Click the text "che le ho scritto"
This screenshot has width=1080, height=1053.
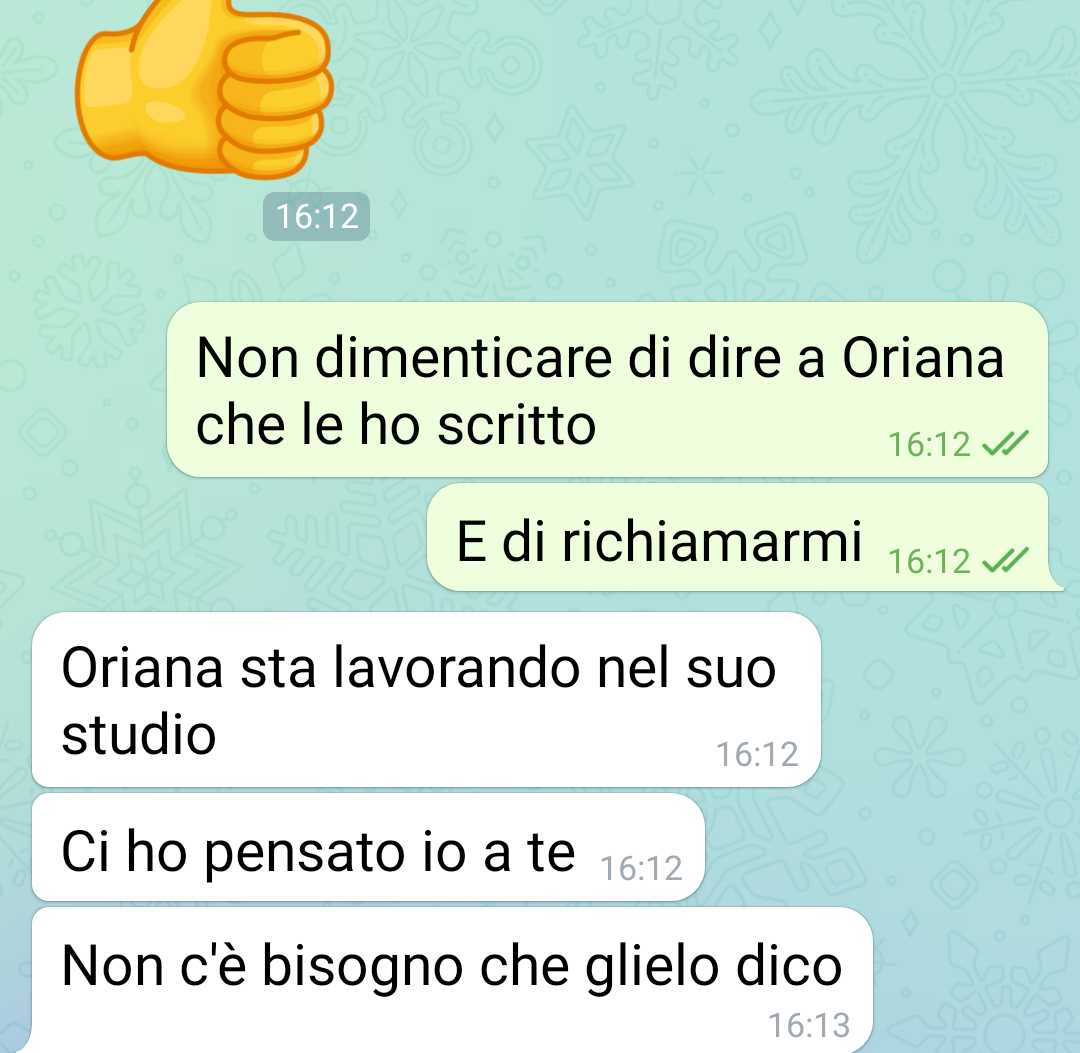[396, 425]
